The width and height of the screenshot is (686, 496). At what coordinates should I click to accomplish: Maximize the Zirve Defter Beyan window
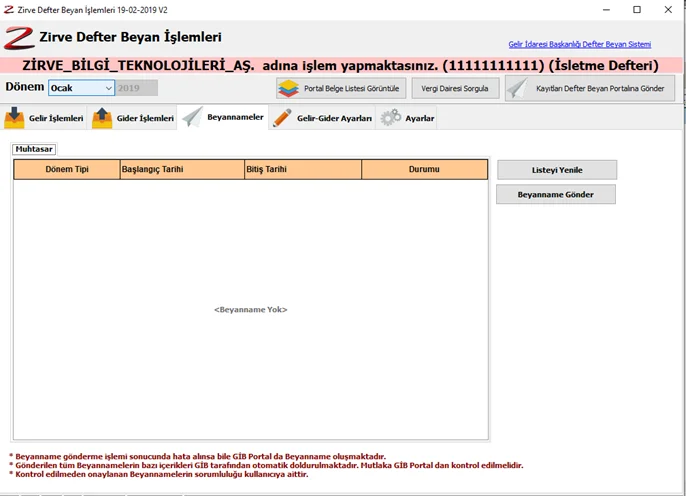[x=637, y=10]
